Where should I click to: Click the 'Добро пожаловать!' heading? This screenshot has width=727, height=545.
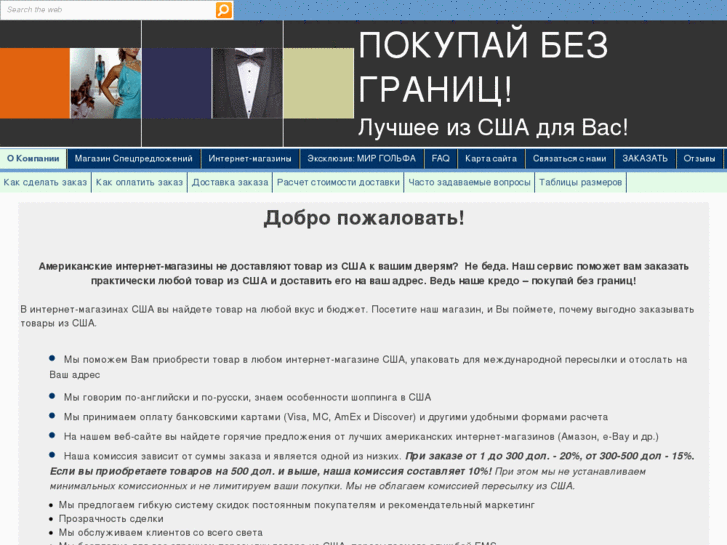pyautogui.click(x=364, y=218)
